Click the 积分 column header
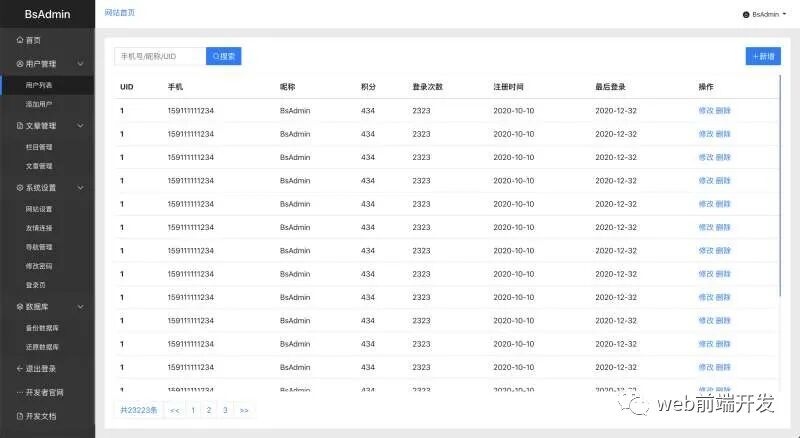This screenshot has width=800, height=438. (x=368, y=87)
